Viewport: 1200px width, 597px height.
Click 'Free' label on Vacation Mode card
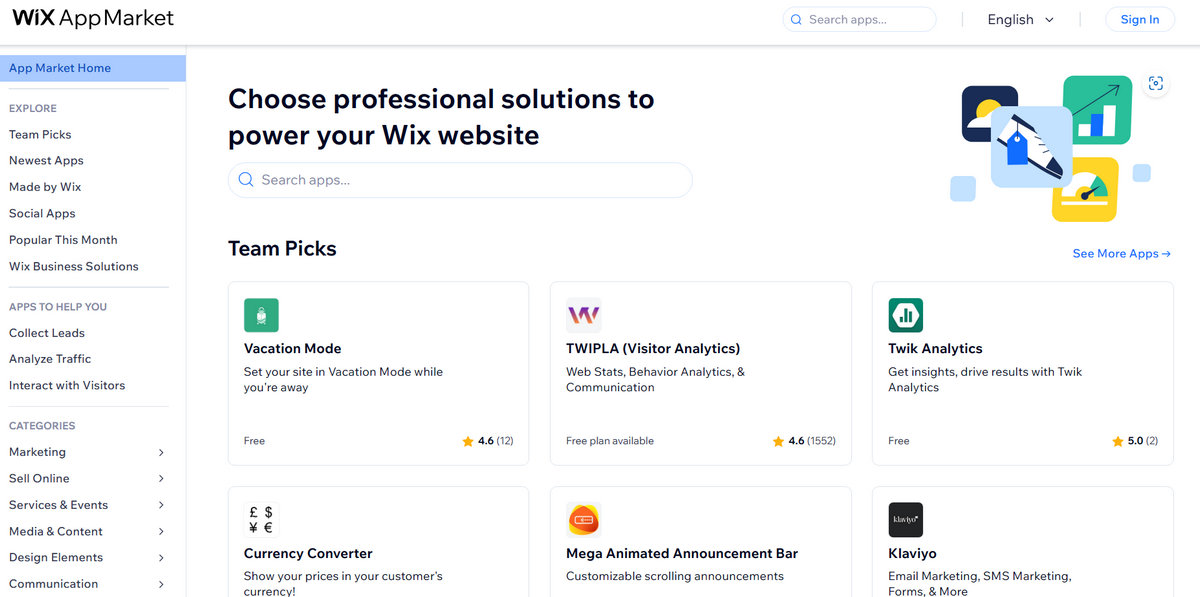255,441
